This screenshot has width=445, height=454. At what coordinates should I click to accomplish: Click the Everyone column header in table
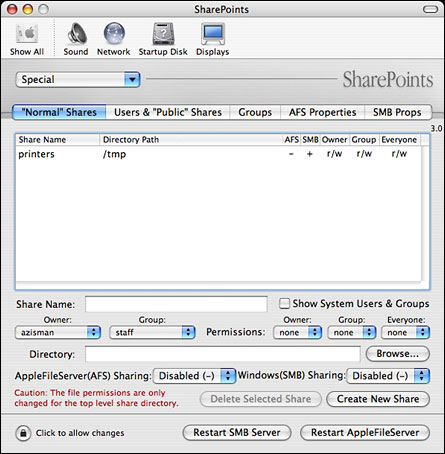(399, 140)
